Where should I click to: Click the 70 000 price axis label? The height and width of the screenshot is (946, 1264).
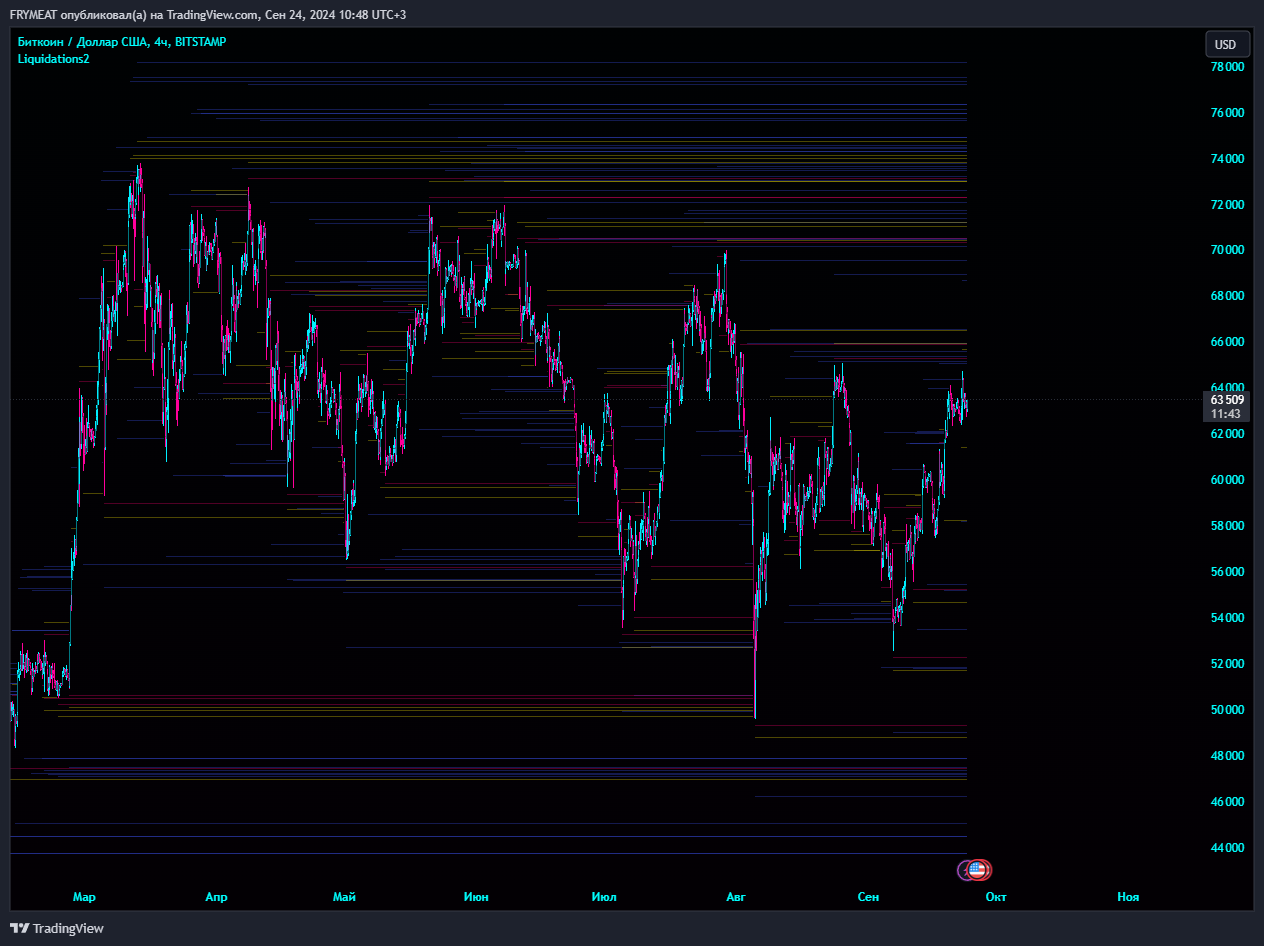point(1227,250)
